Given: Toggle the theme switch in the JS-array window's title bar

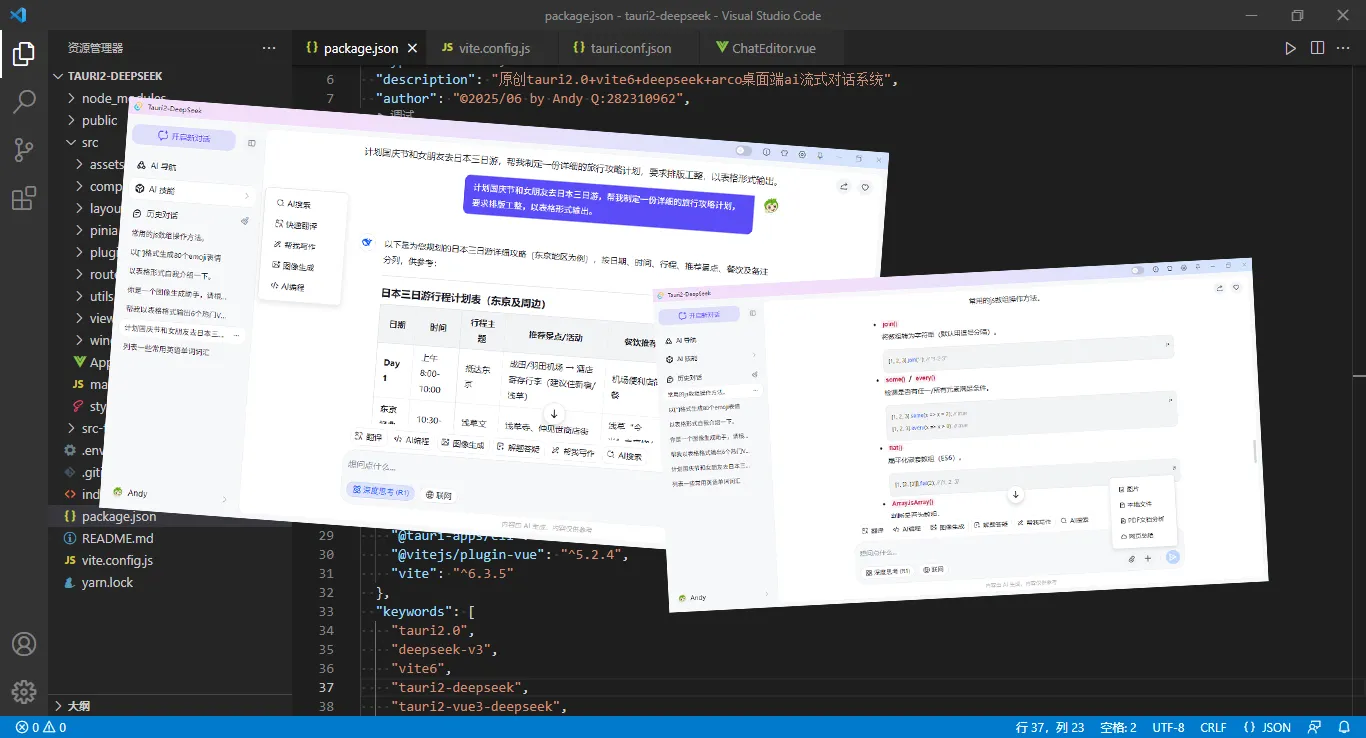Looking at the screenshot, I should tap(1136, 270).
